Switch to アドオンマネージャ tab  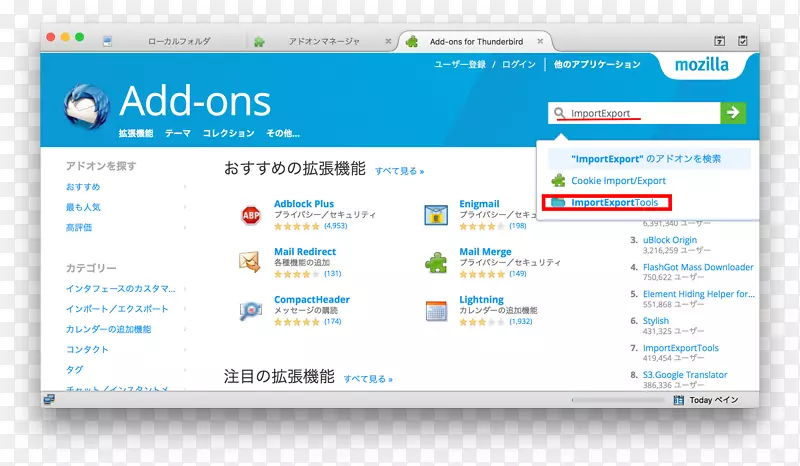click(324, 41)
